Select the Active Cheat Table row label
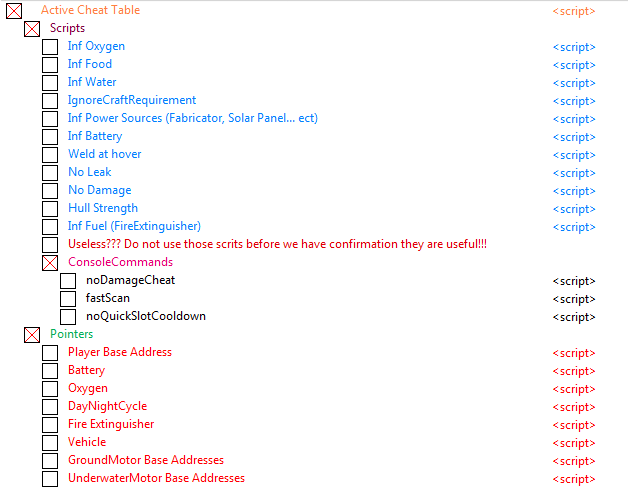Image resolution: width=628 pixels, height=490 pixels. [x=91, y=10]
